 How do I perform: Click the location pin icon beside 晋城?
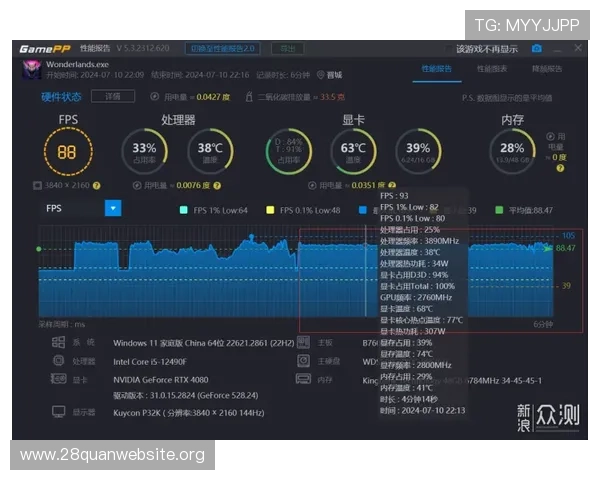coord(321,75)
